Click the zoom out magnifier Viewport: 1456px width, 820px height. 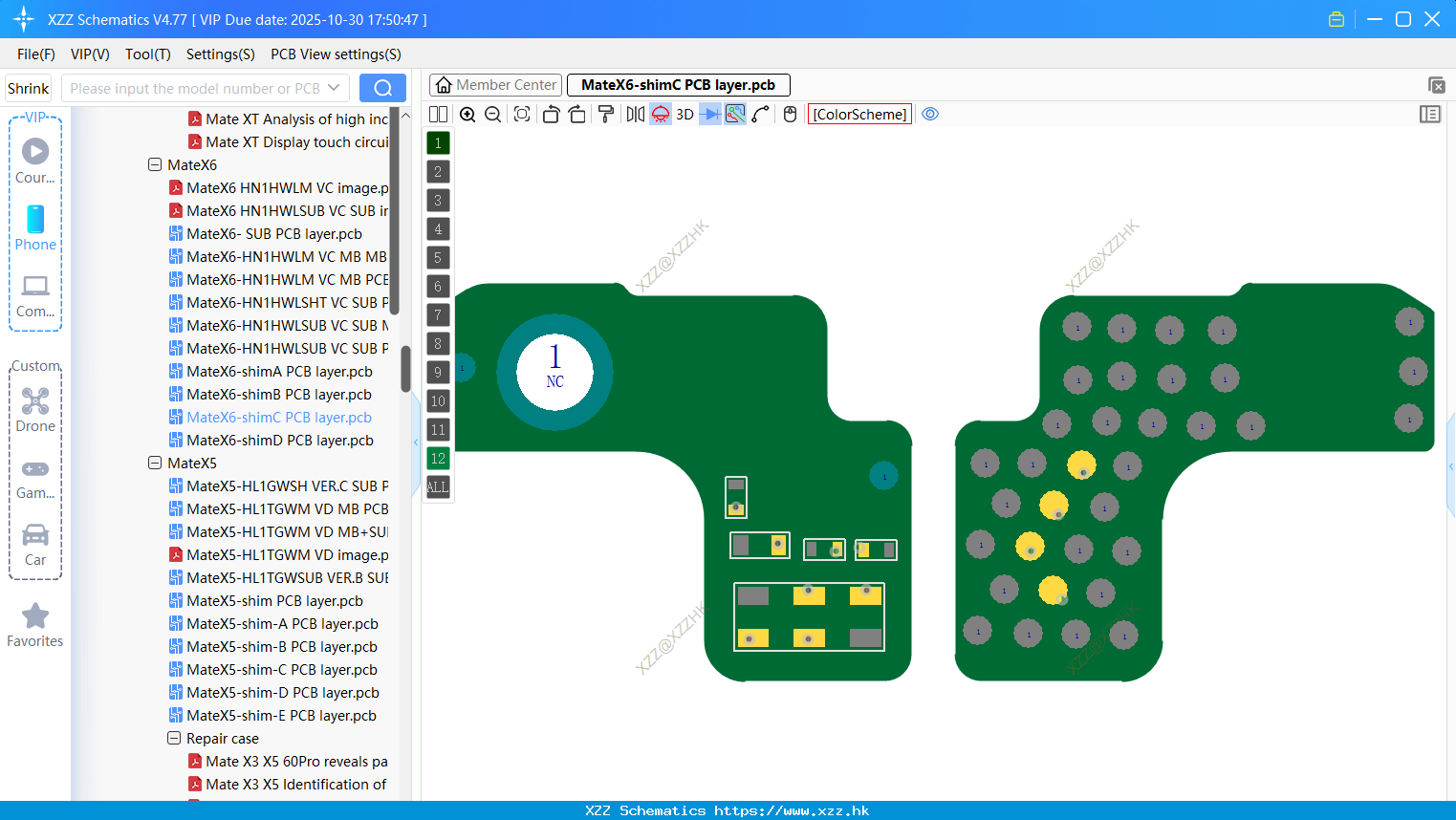(492, 114)
